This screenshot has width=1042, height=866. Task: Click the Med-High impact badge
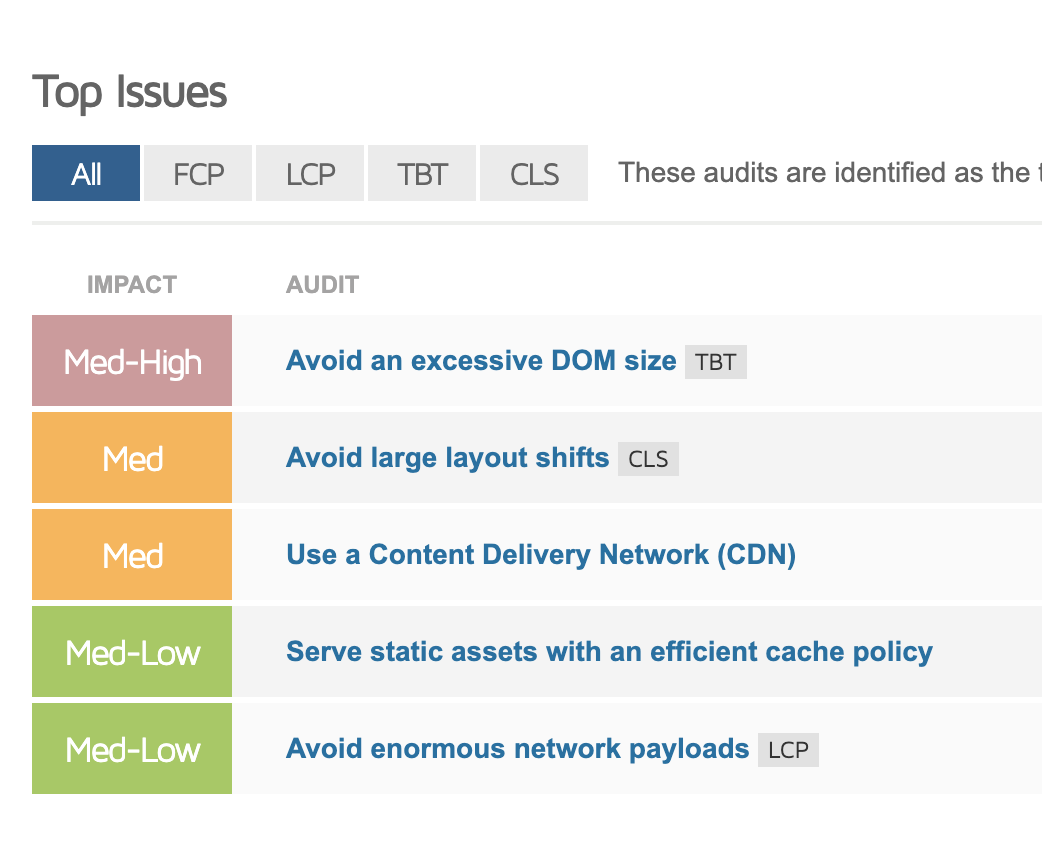(x=132, y=361)
